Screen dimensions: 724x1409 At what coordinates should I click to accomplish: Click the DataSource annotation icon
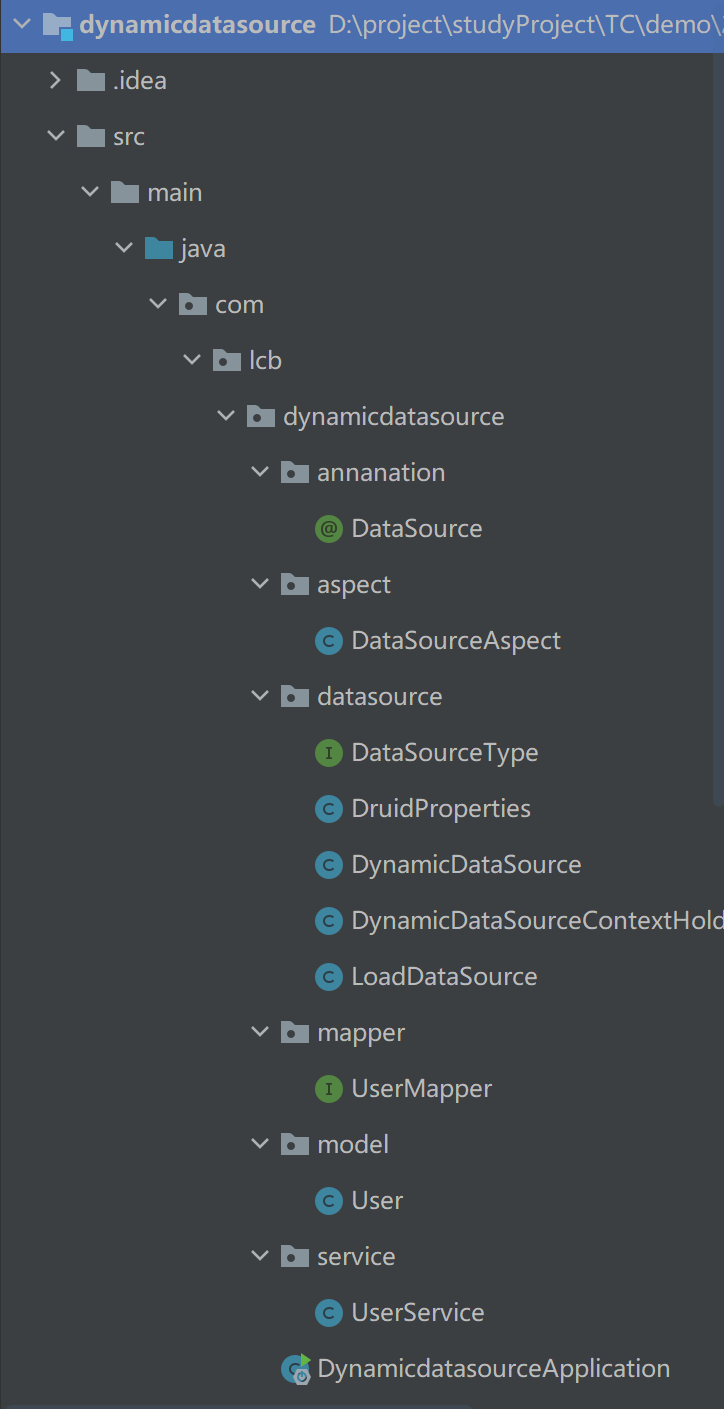pyautogui.click(x=328, y=529)
